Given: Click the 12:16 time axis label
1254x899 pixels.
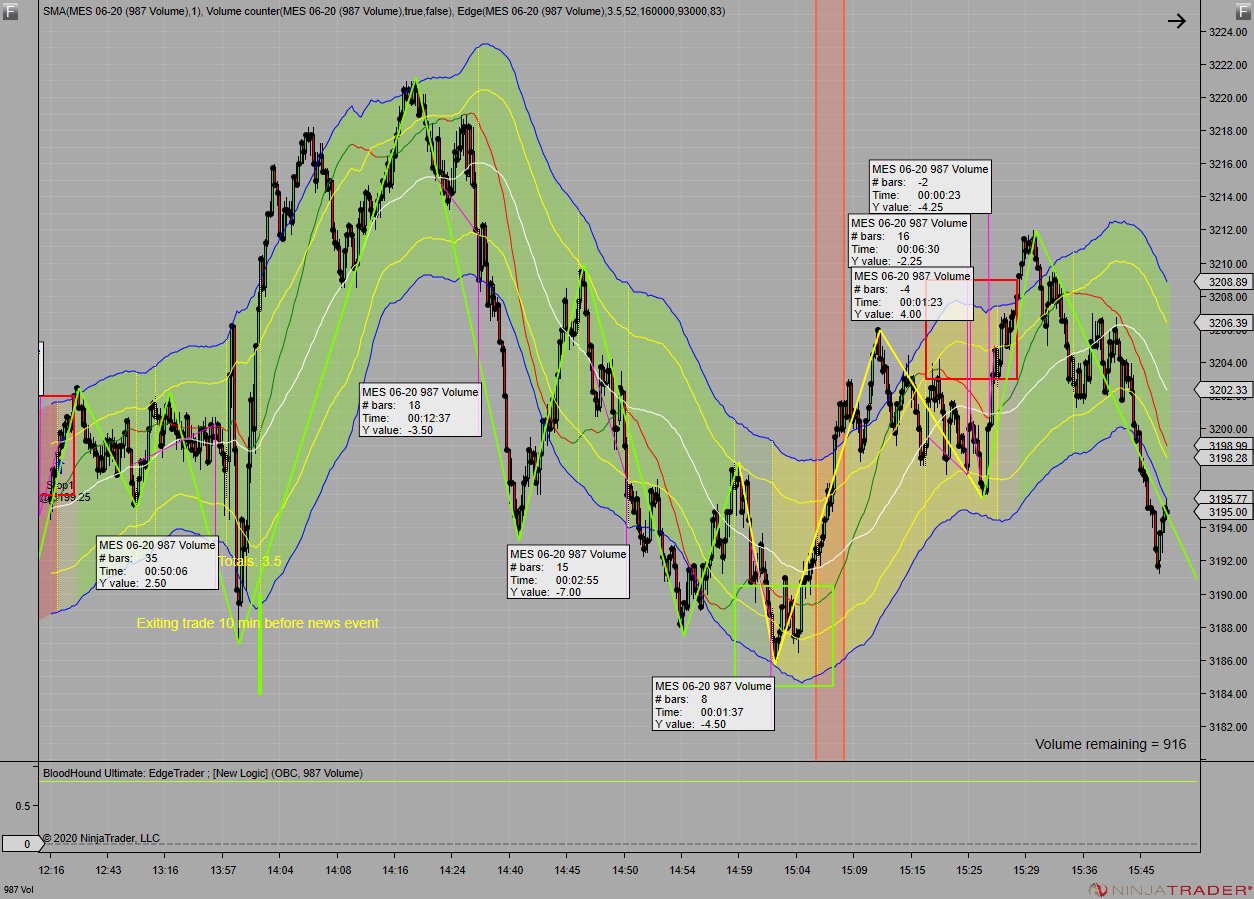Looking at the screenshot, I should [x=52, y=871].
